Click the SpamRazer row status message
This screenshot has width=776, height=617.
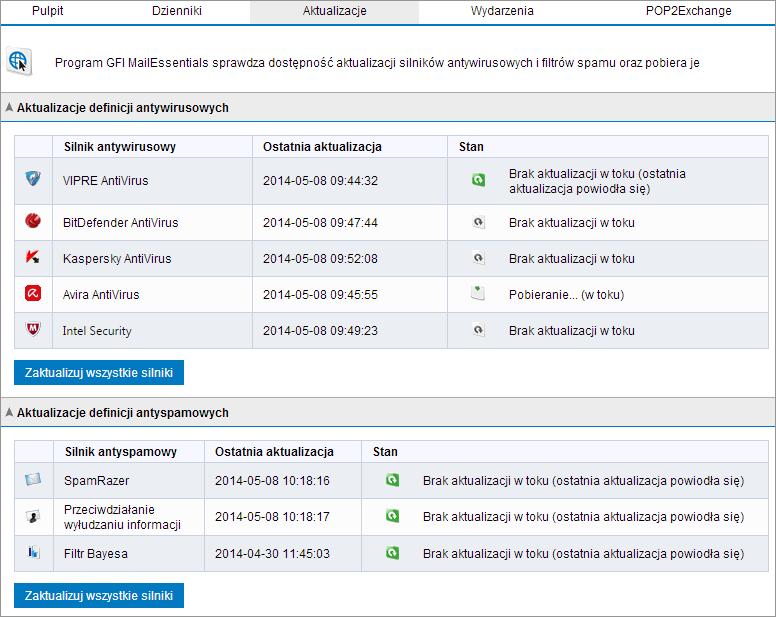click(583, 481)
